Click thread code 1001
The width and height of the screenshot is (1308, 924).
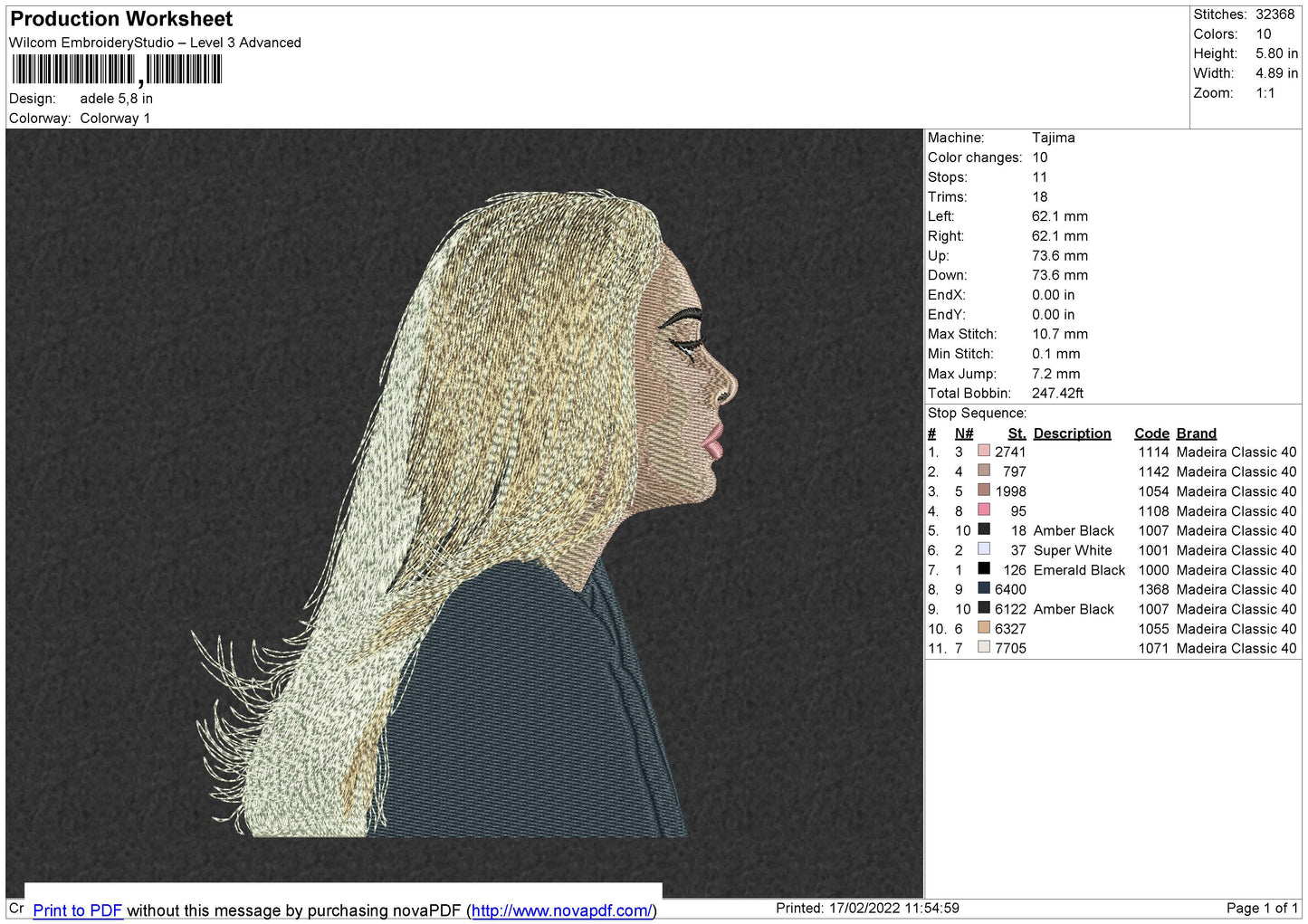coord(1154,551)
